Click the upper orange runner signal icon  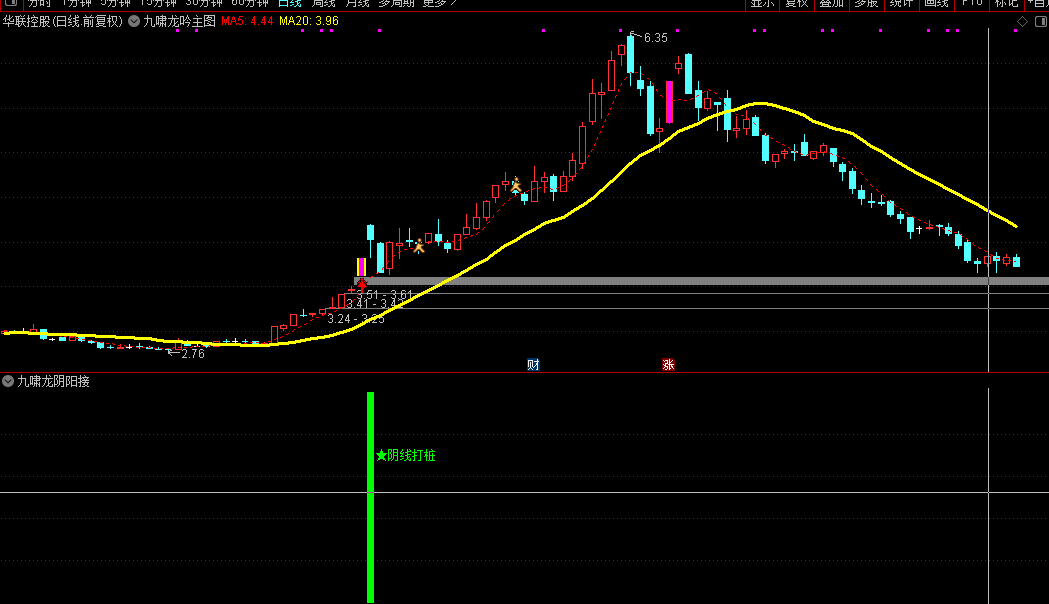click(516, 185)
